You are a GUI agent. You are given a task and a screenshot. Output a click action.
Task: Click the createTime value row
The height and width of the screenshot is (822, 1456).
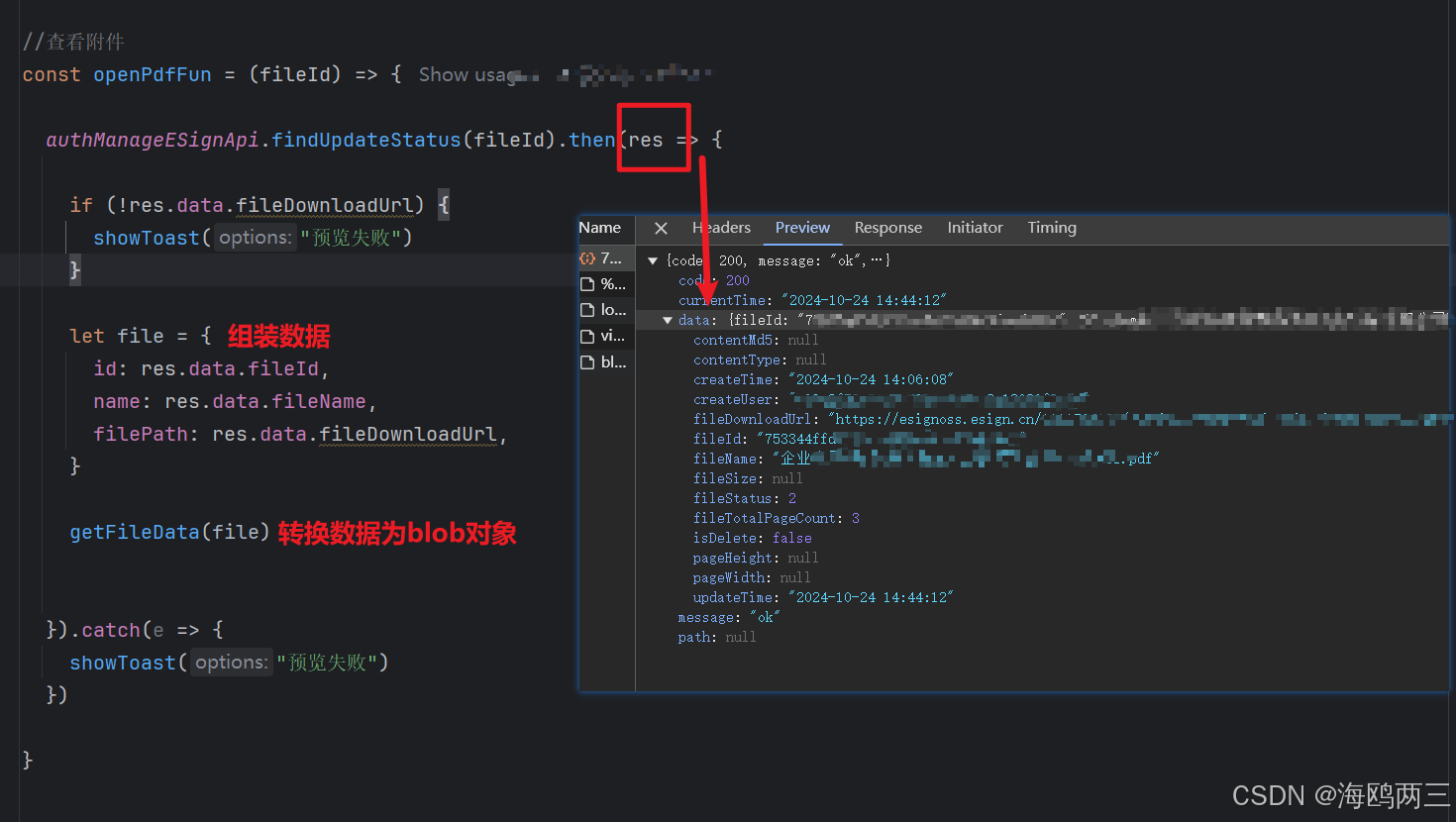coord(823,379)
